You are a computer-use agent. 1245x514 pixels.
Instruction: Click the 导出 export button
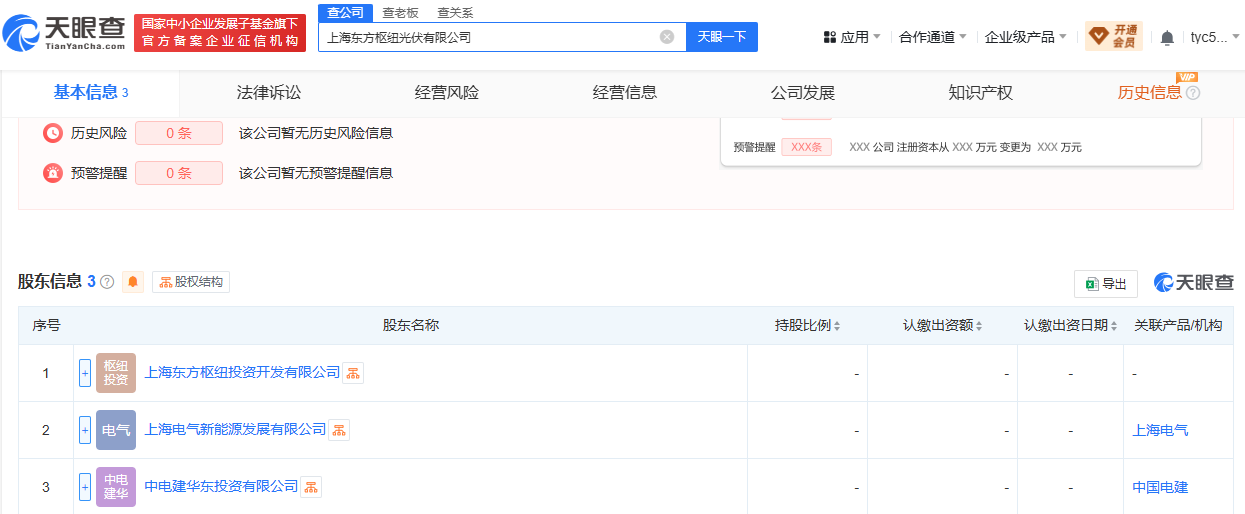point(1105,284)
